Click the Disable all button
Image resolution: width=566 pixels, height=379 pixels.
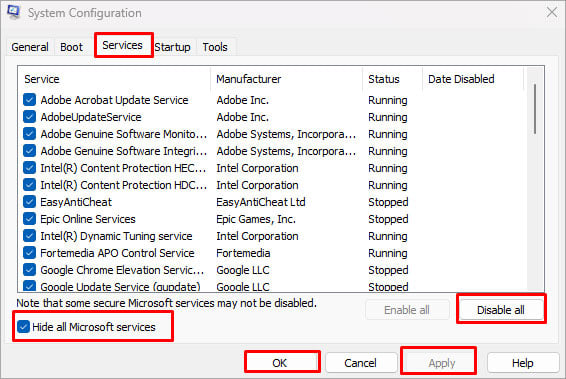(501, 310)
